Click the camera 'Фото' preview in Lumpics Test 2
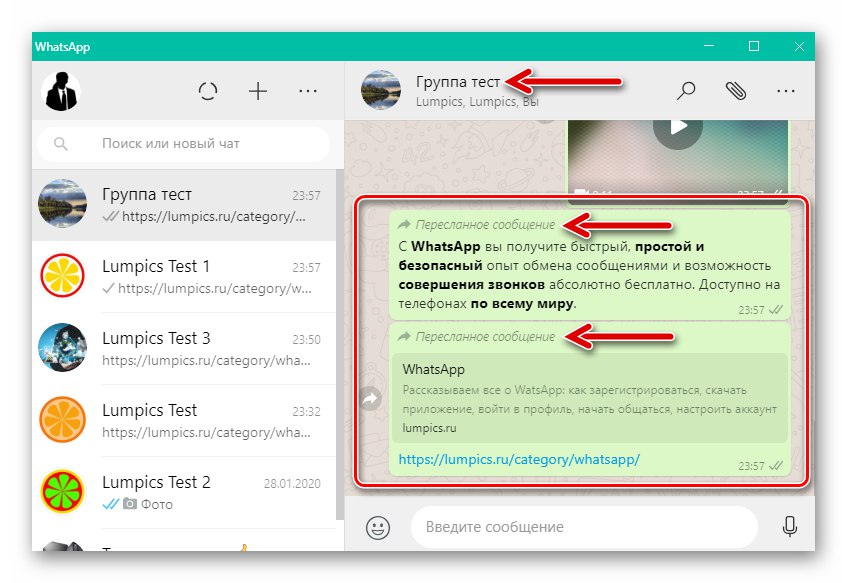The height and width of the screenshot is (583, 847). coord(148,504)
